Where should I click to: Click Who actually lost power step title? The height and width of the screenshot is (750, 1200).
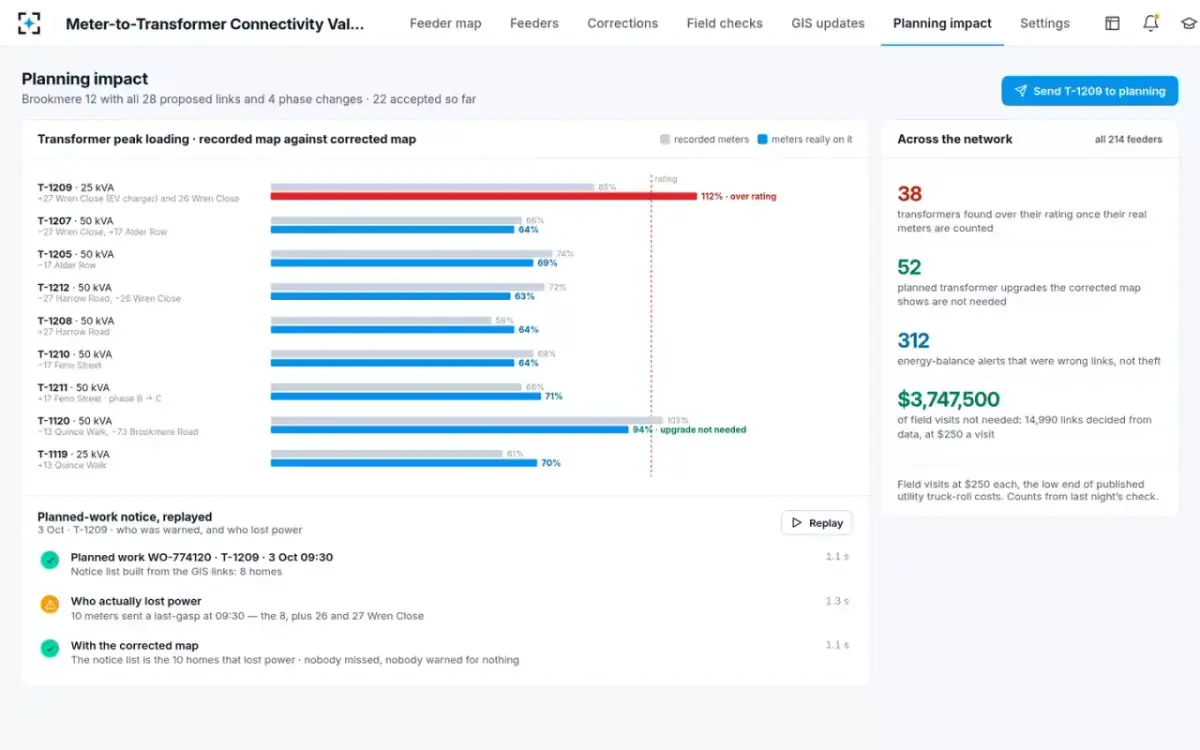pyautogui.click(x=136, y=601)
